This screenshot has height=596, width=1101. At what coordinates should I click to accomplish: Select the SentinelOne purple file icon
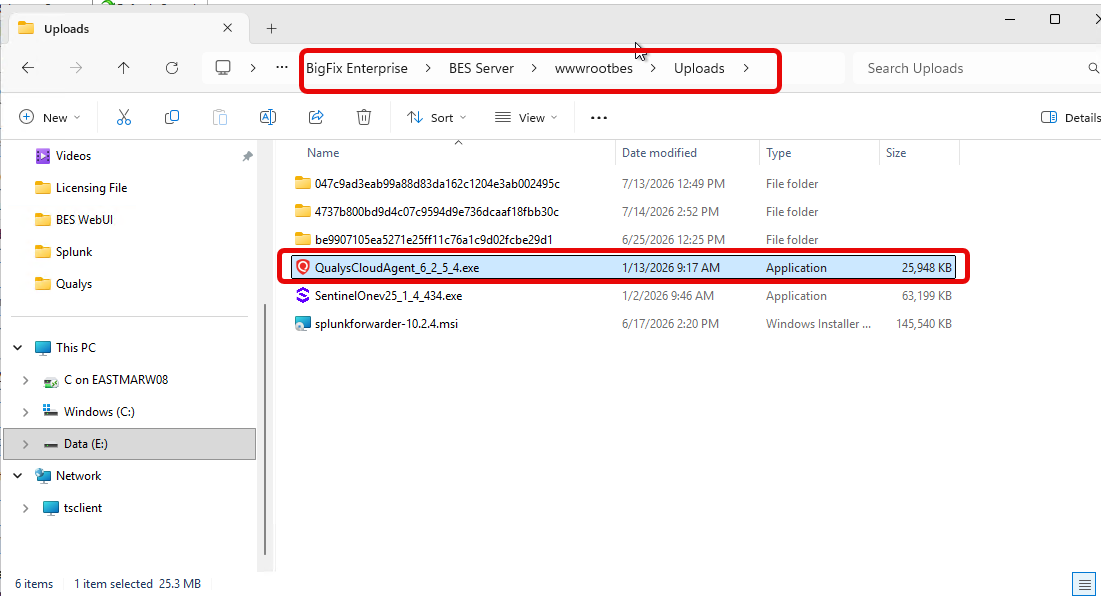point(303,296)
